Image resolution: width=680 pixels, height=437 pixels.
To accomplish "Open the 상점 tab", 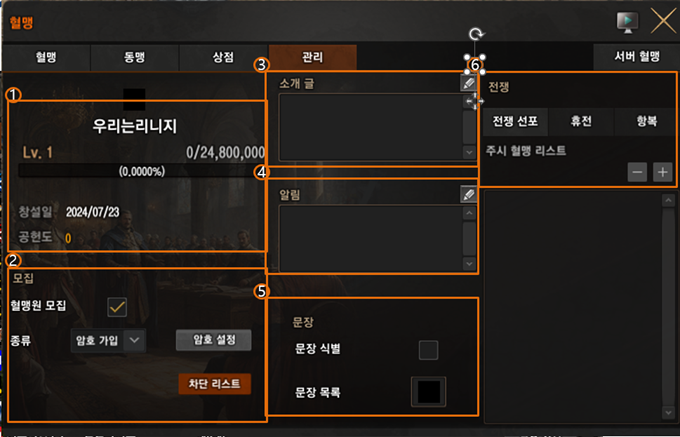I will (223, 58).
